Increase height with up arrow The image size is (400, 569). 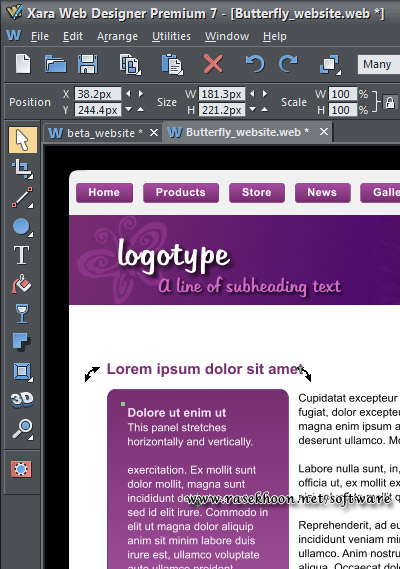pyautogui.click(x=265, y=109)
